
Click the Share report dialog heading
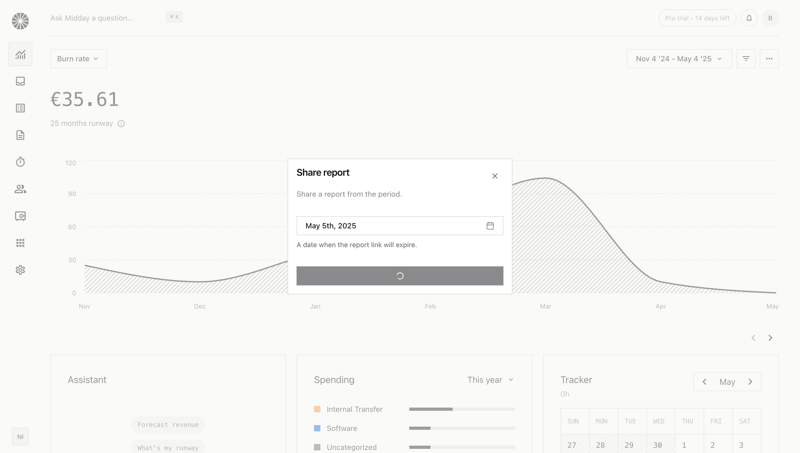[x=323, y=172]
